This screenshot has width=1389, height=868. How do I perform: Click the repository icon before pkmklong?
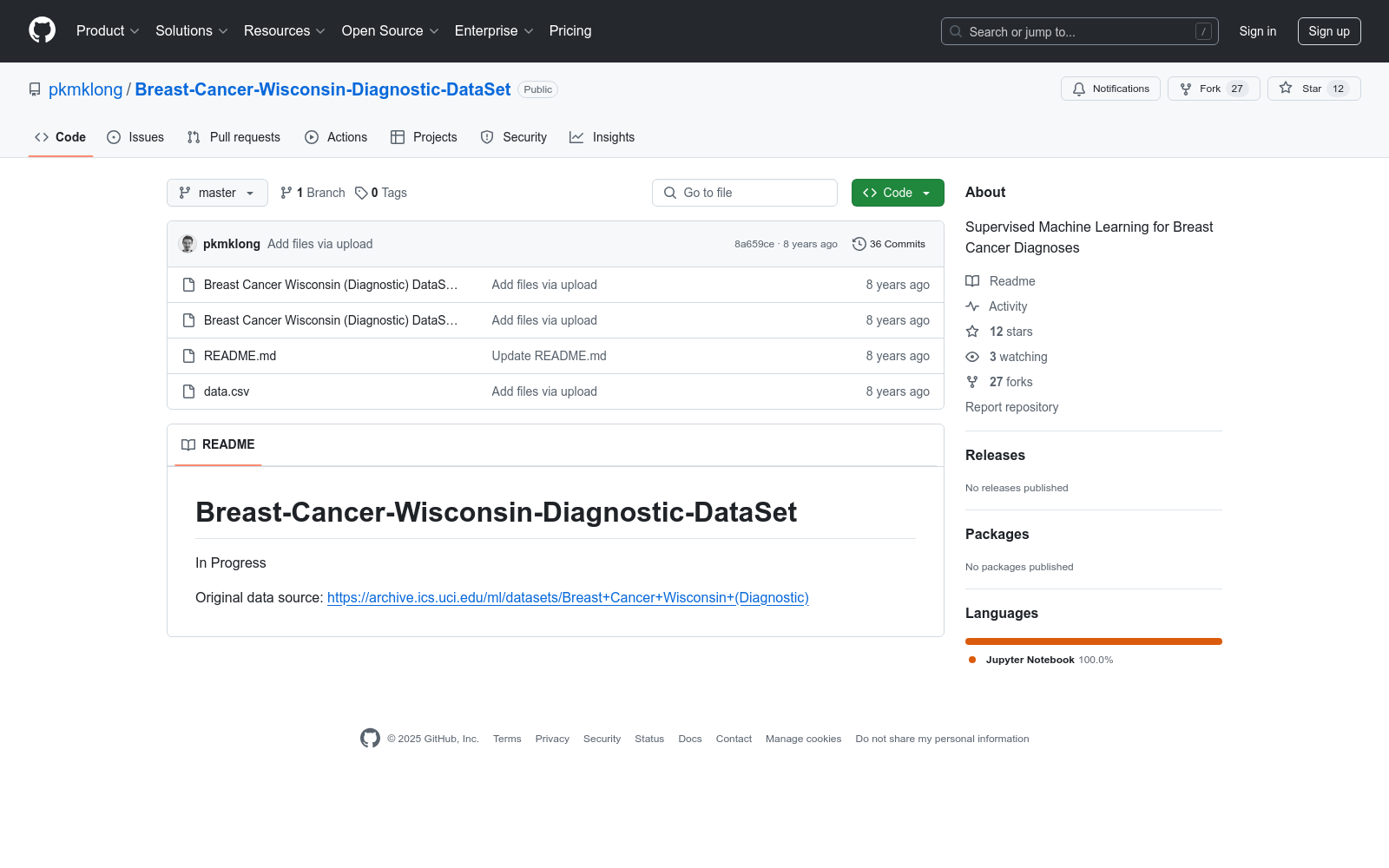pos(35,89)
